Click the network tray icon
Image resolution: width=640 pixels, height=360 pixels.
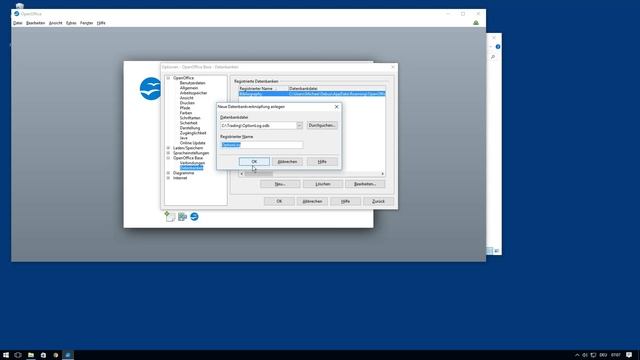pos(593,355)
